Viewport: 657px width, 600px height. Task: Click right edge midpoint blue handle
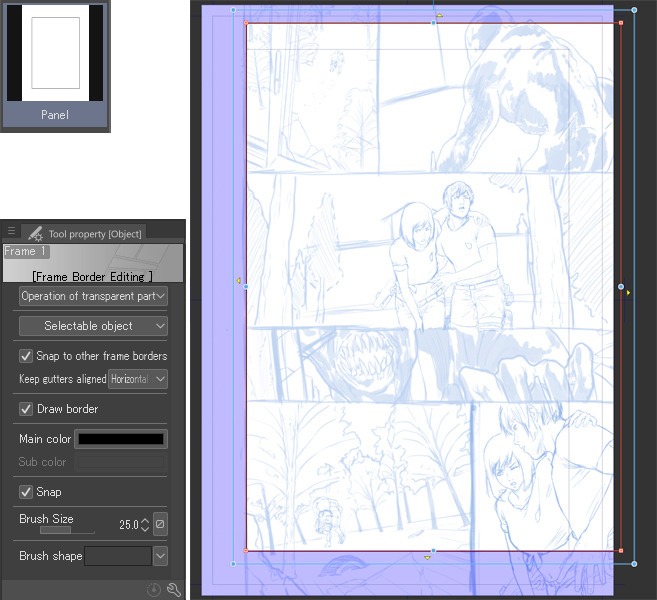[621, 287]
